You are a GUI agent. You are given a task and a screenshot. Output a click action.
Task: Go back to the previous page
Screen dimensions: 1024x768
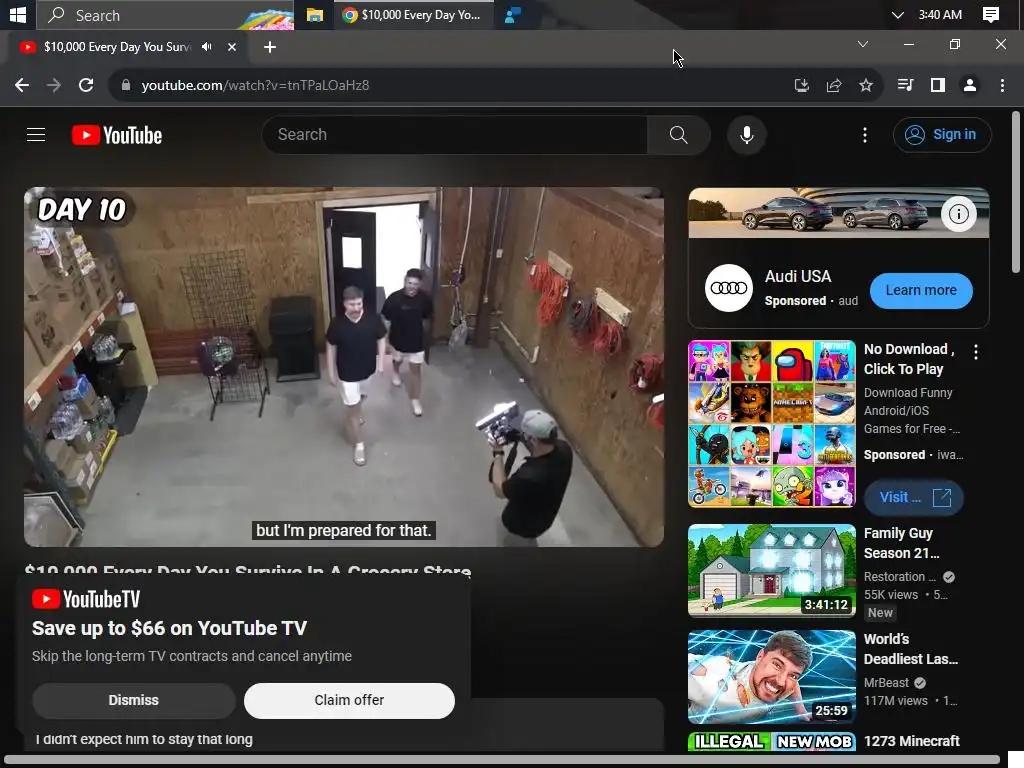click(x=22, y=86)
